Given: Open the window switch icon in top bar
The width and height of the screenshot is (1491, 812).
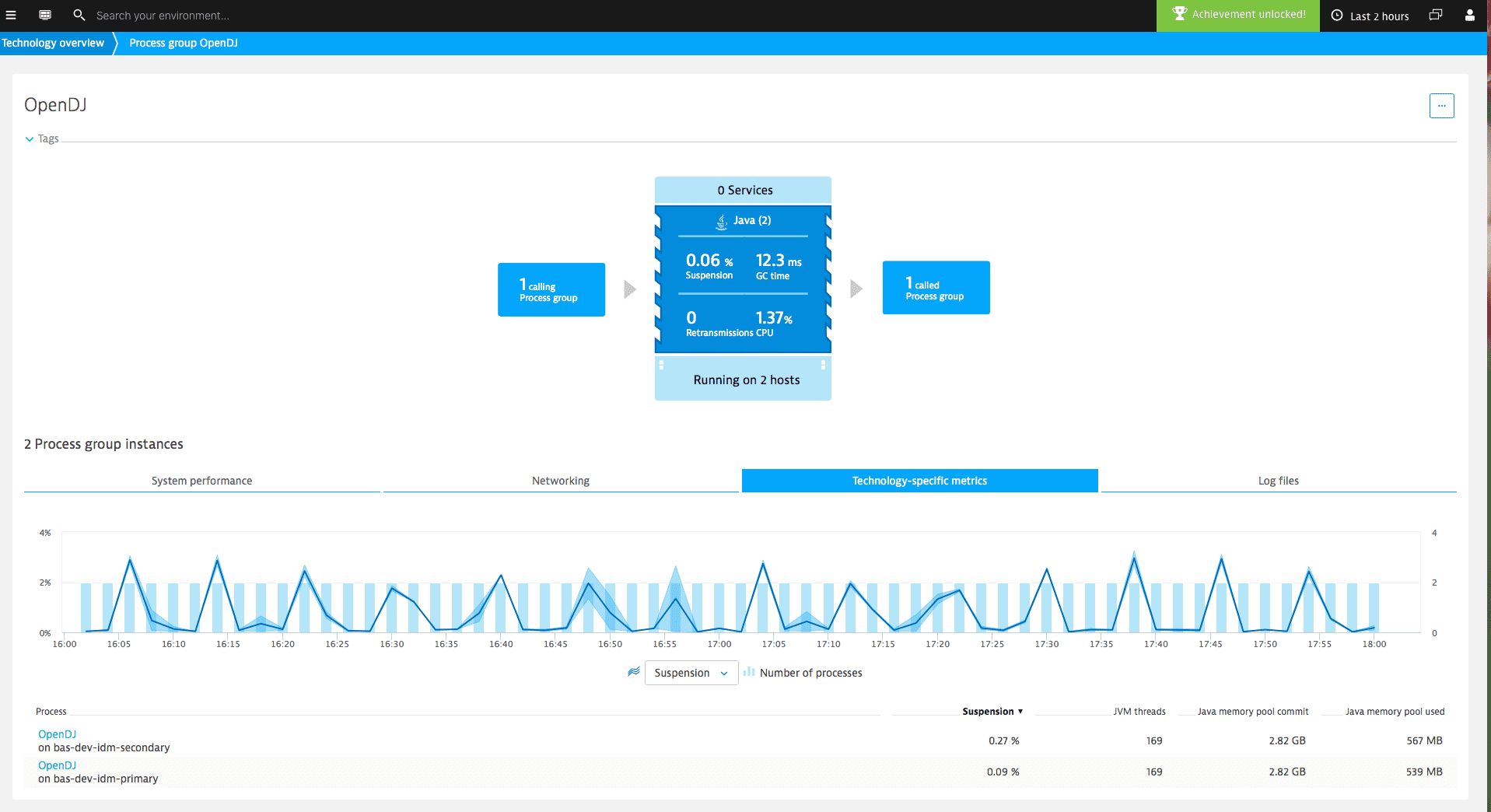Looking at the screenshot, I should coord(1436,15).
